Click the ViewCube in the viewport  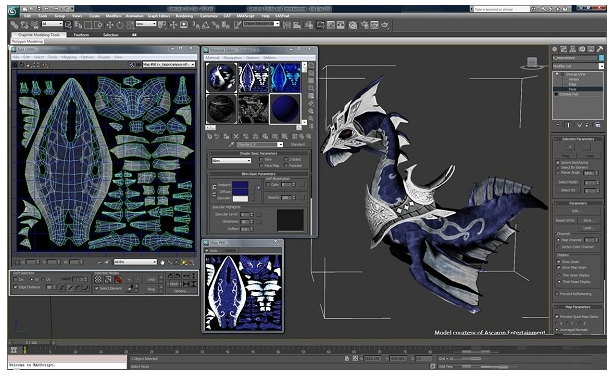pos(532,63)
